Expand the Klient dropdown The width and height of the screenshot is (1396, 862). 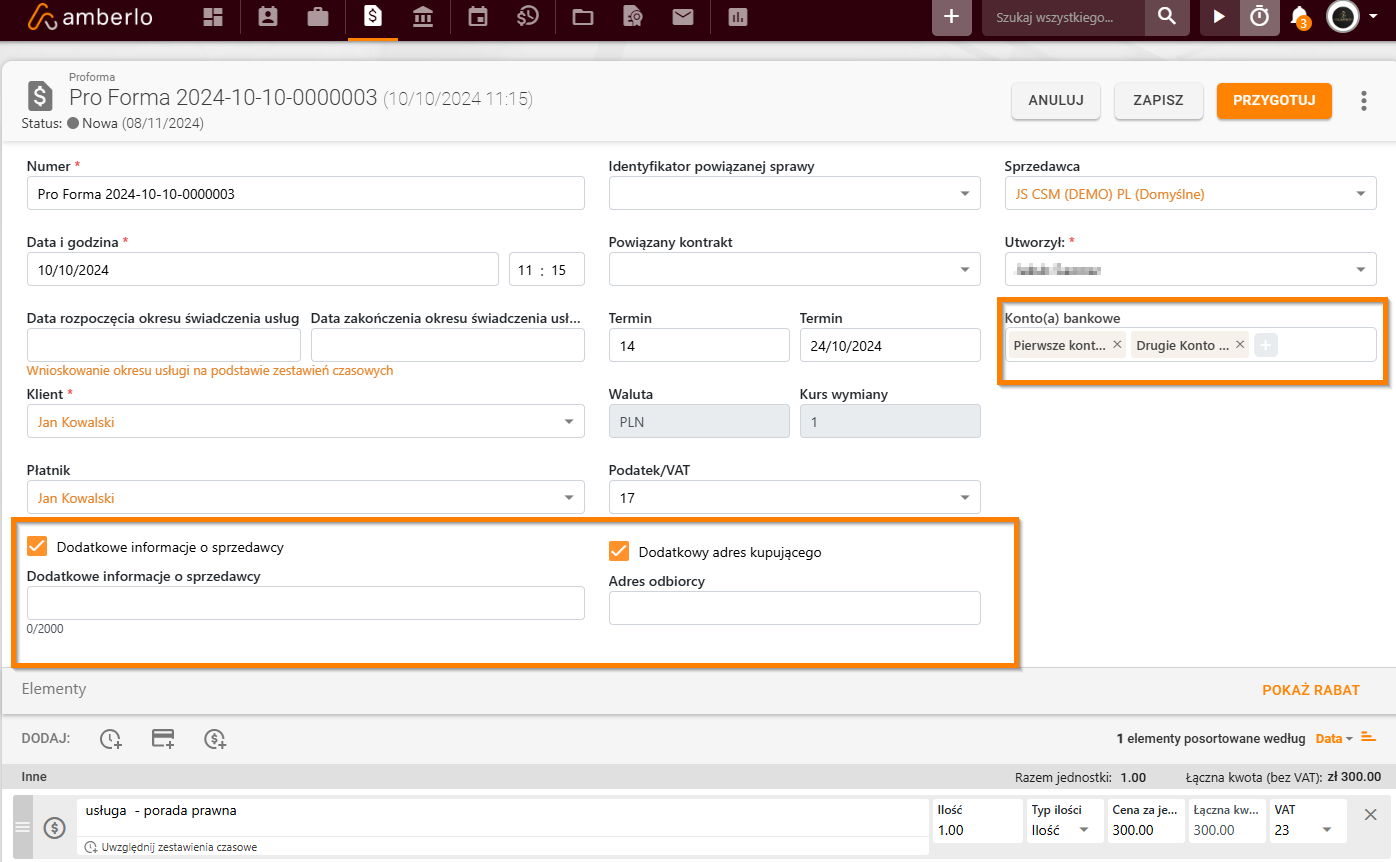tap(569, 422)
